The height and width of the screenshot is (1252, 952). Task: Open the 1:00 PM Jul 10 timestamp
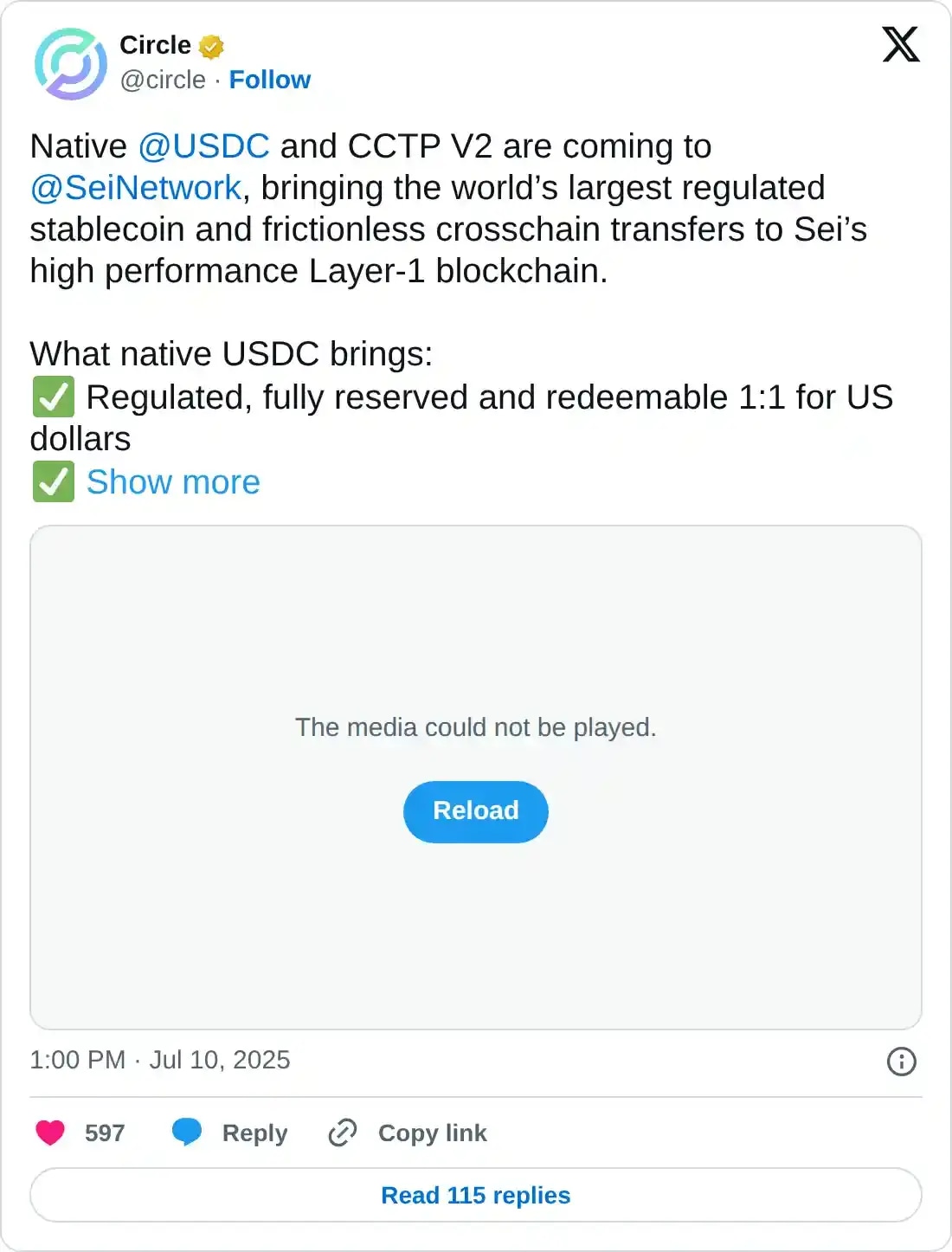[x=160, y=1060]
